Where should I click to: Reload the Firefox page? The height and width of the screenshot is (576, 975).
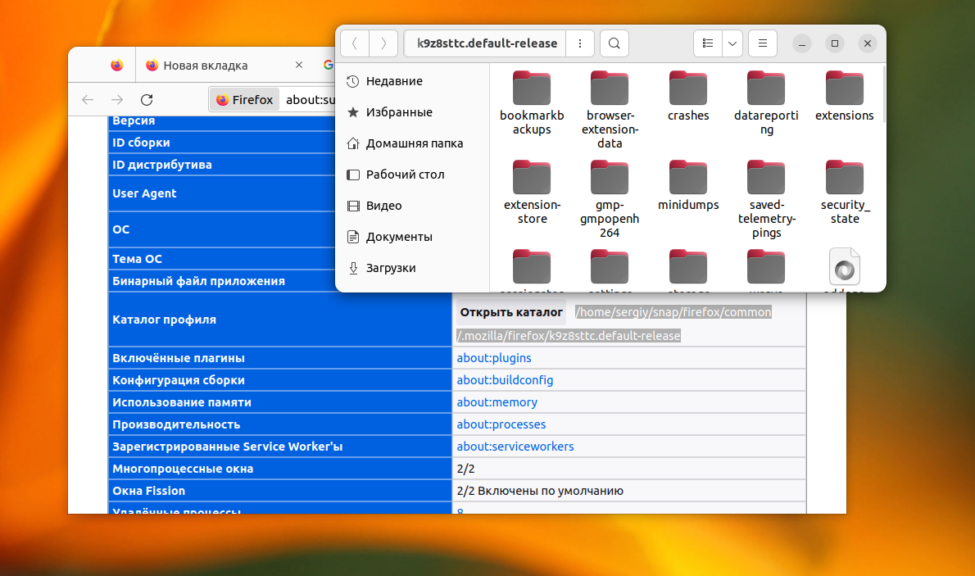tap(147, 100)
